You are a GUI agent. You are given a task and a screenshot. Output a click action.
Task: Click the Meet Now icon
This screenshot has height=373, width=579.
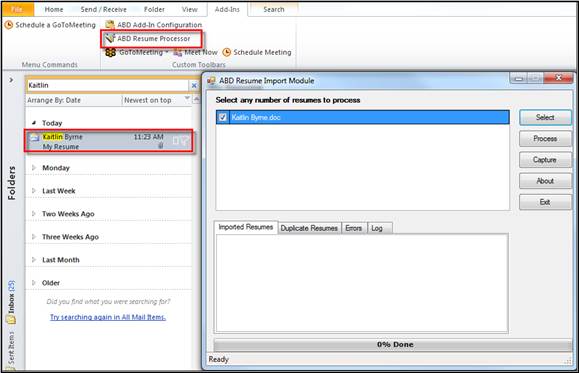(178, 52)
